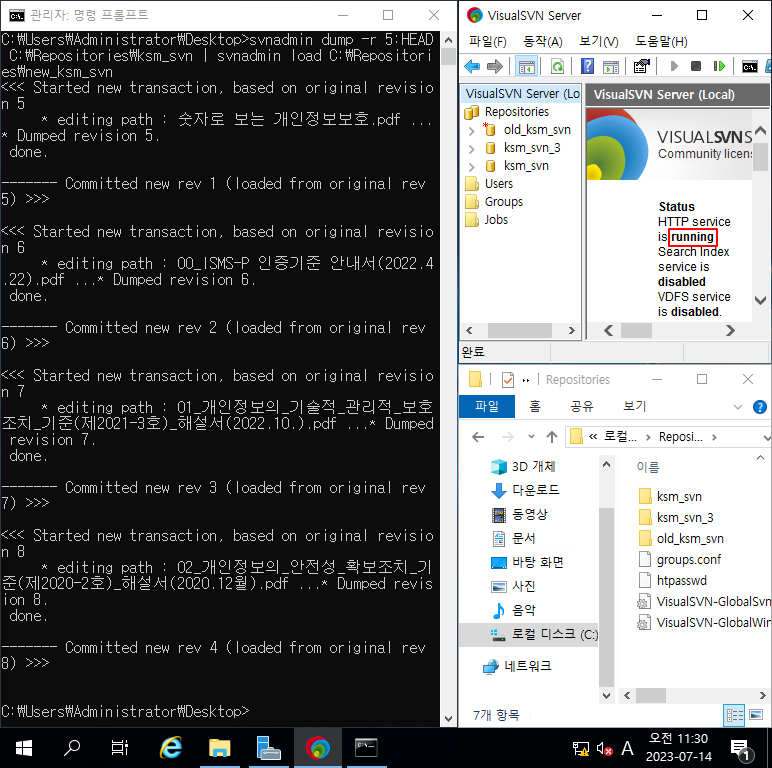Toggle Show/Hide Console Tree in VisualSVN toolbar
Image resolution: width=772 pixels, height=768 pixels.
[x=526, y=66]
